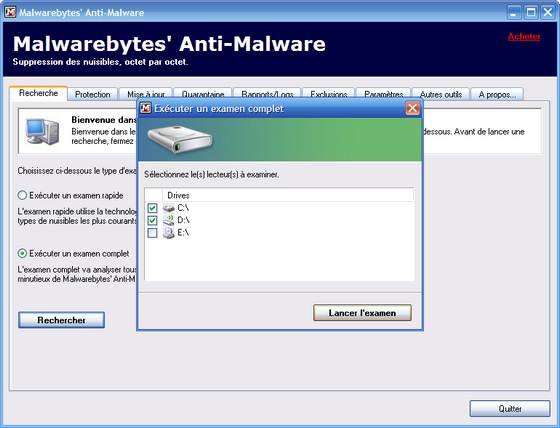Select Exécuter un examen rapide radio button
This screenshot has height=428, width=560.
tap(22, 195)
